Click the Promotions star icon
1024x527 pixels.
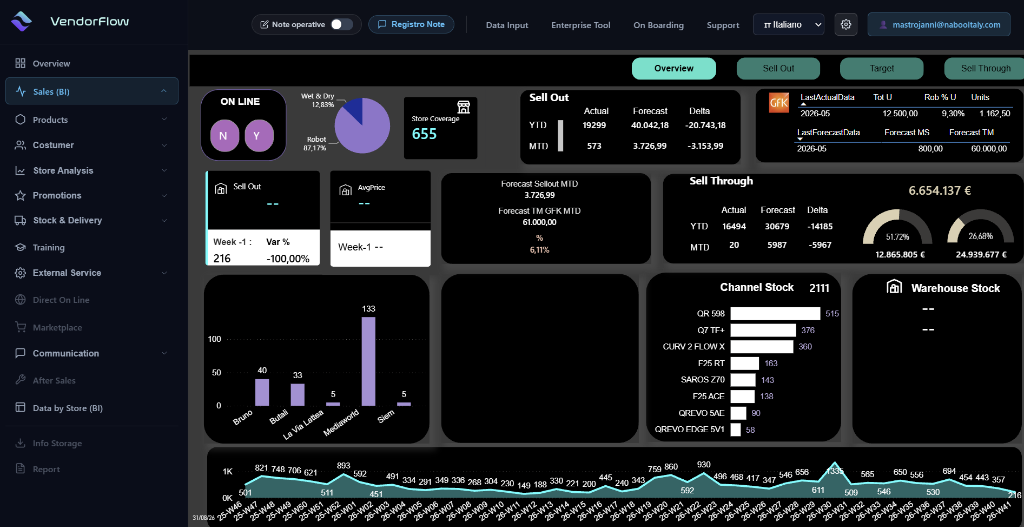click(x=20, y=195)
